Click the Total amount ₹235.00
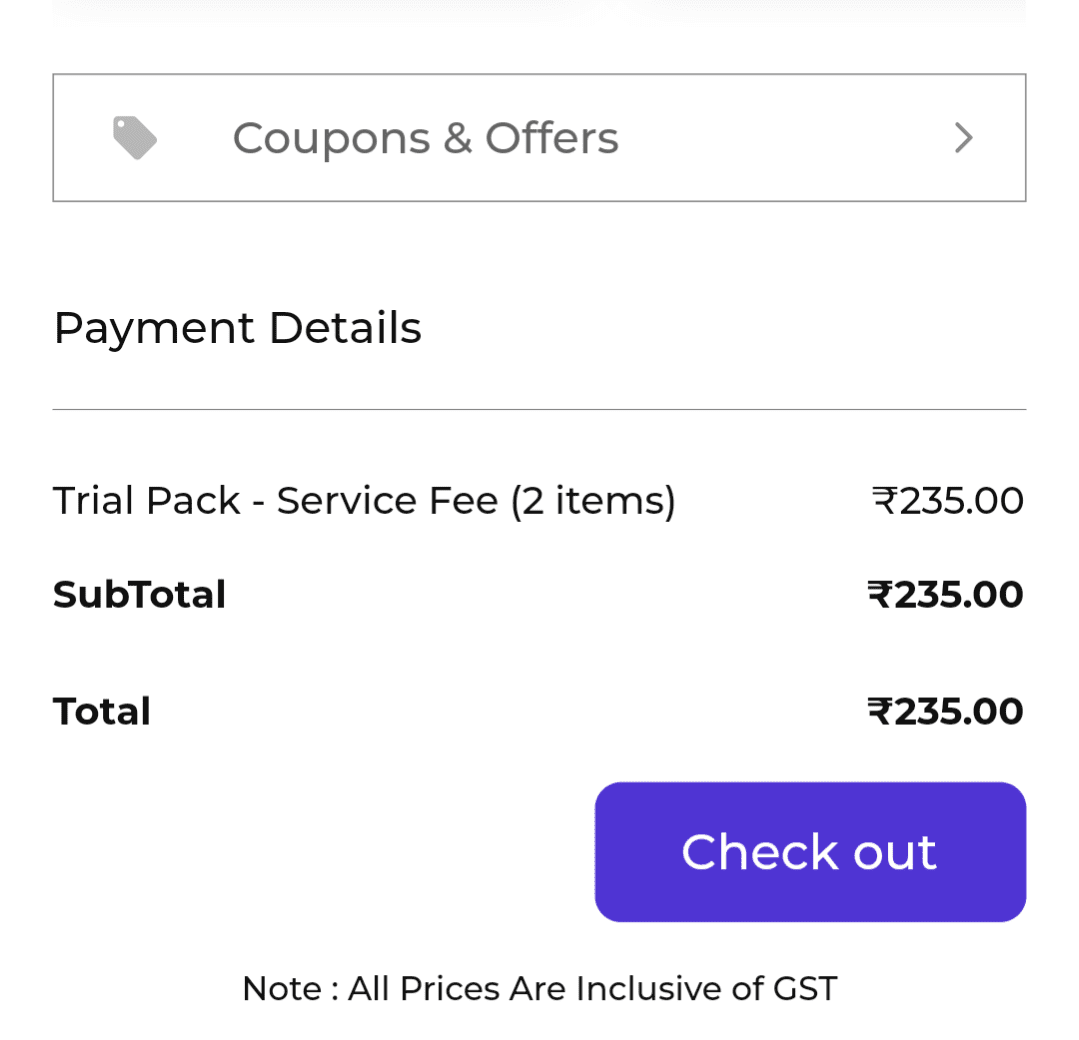 (945, 712)
